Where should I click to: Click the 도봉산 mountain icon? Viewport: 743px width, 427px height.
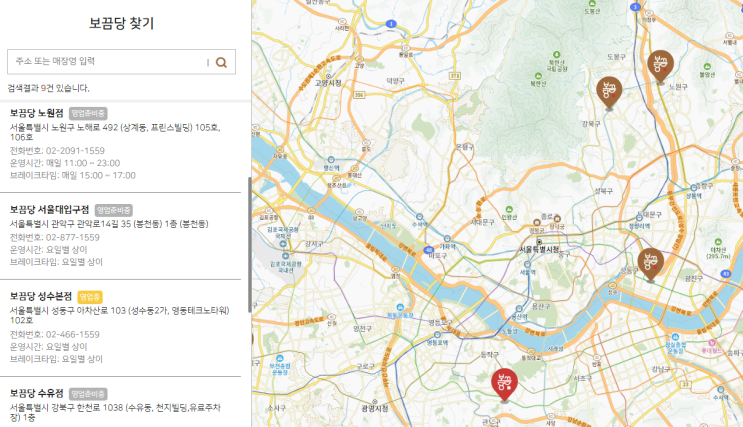[592, 3]
